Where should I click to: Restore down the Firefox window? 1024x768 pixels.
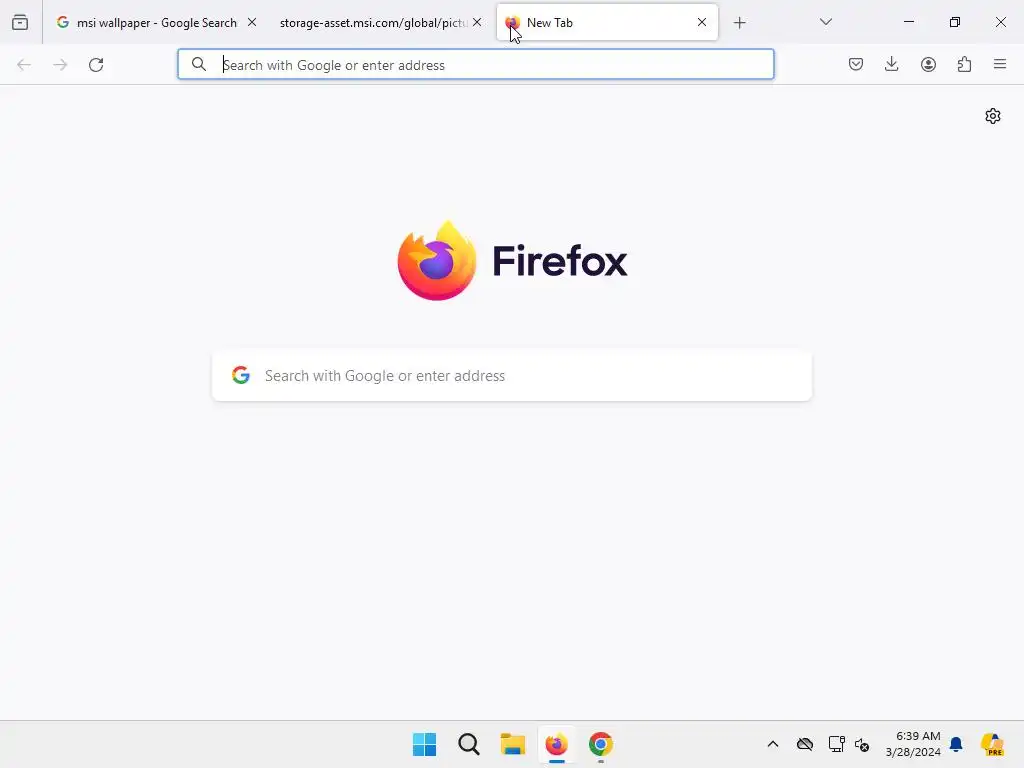(x=955, y=22)
